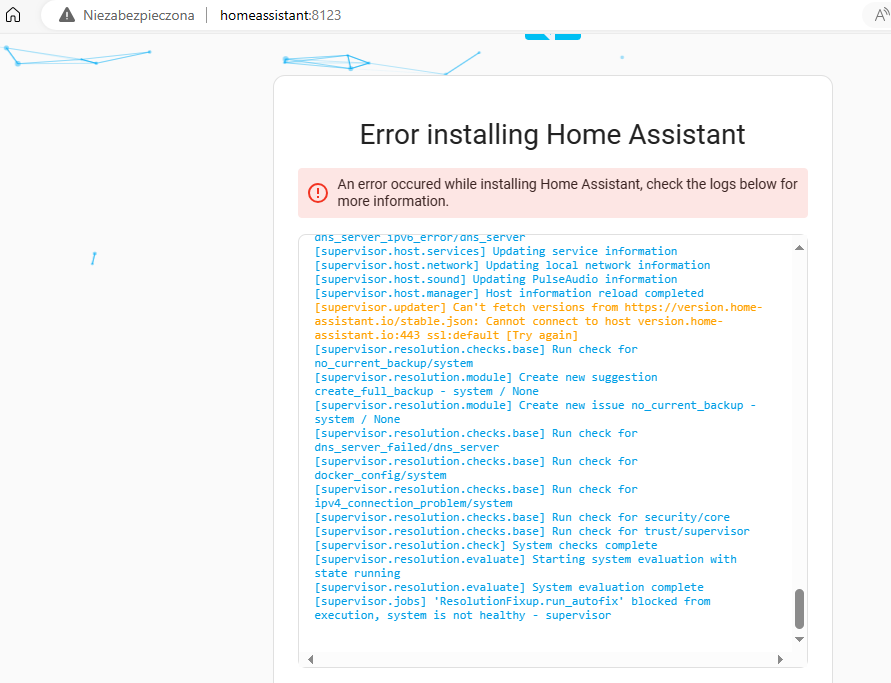Click the 'Updating service information' log line

coord(496,251)
